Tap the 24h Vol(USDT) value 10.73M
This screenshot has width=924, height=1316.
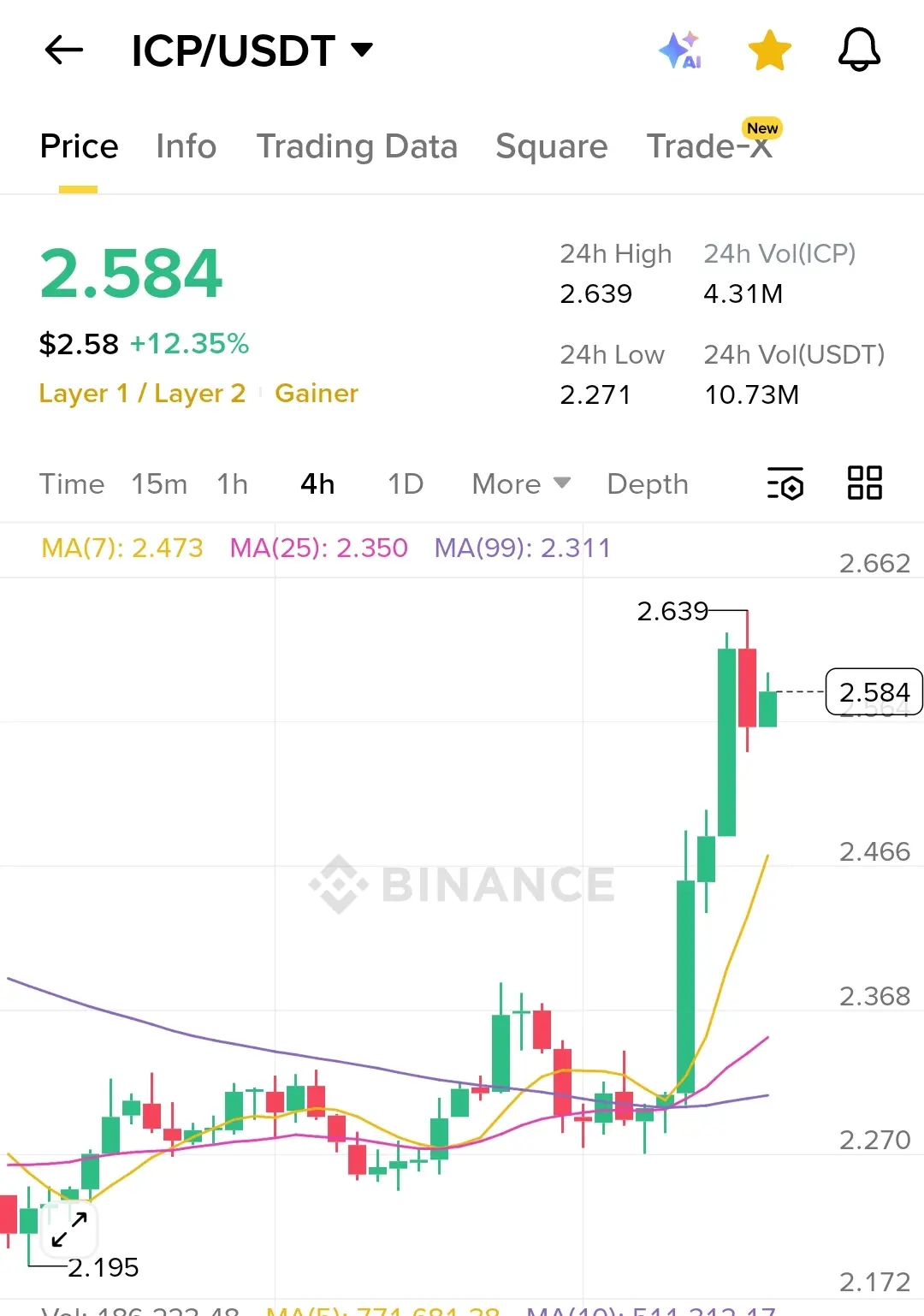coord(751,394)
